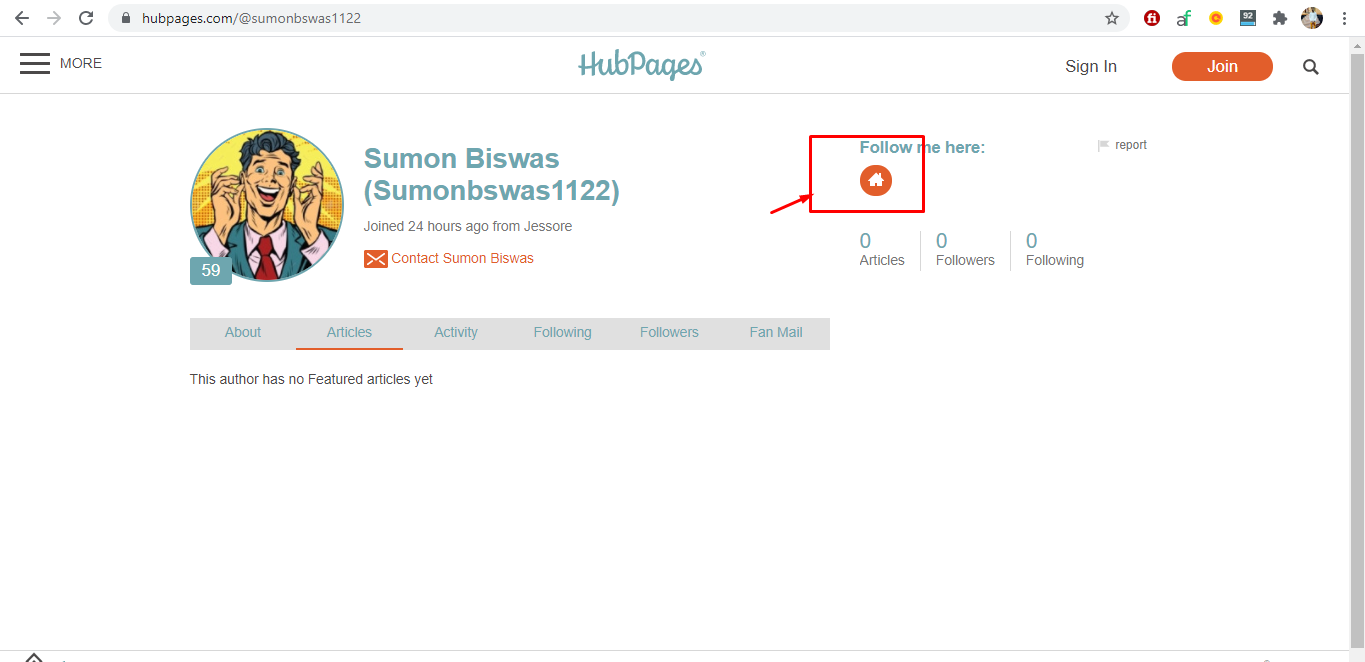Click the browser profile avatar
The width and height of the screenshot is (1365, 662).
pyautogui.click(x=1312, y=18)
